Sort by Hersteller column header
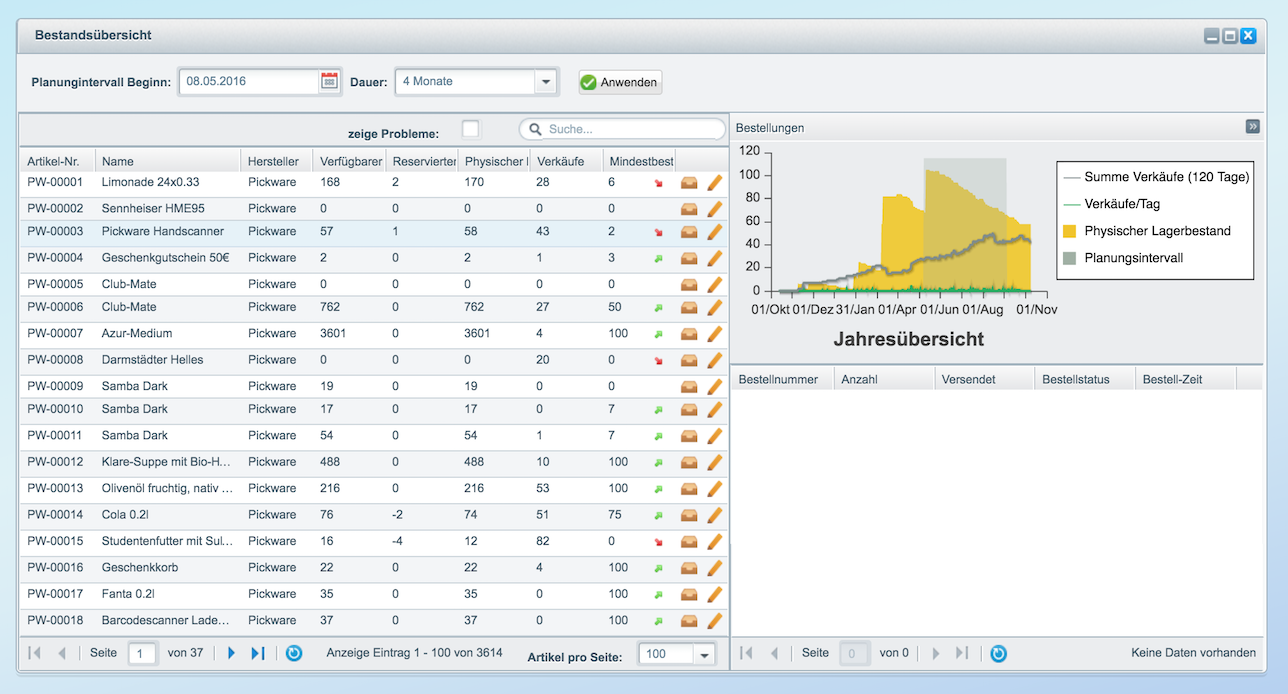This screenshot has width=1288, height=694. [276, 161]
